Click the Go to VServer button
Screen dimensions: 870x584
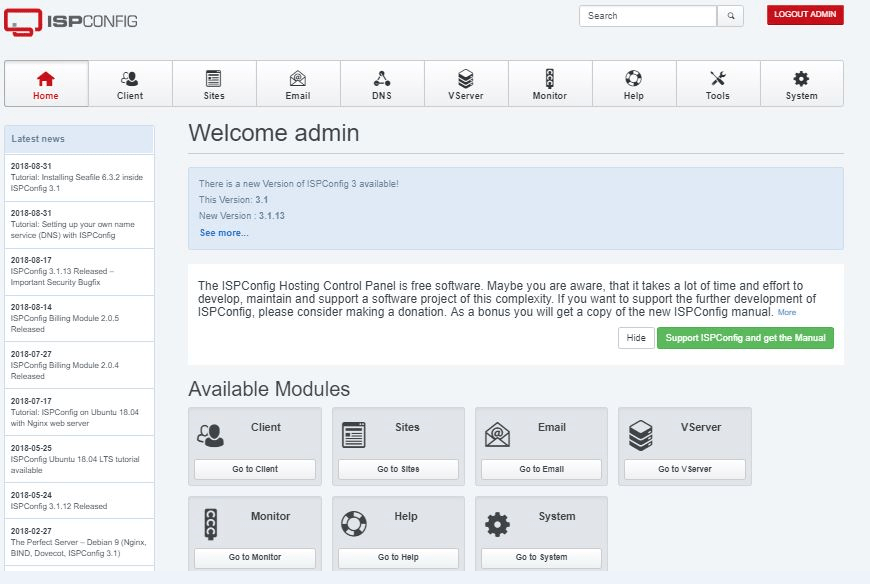tap(685, 469)
